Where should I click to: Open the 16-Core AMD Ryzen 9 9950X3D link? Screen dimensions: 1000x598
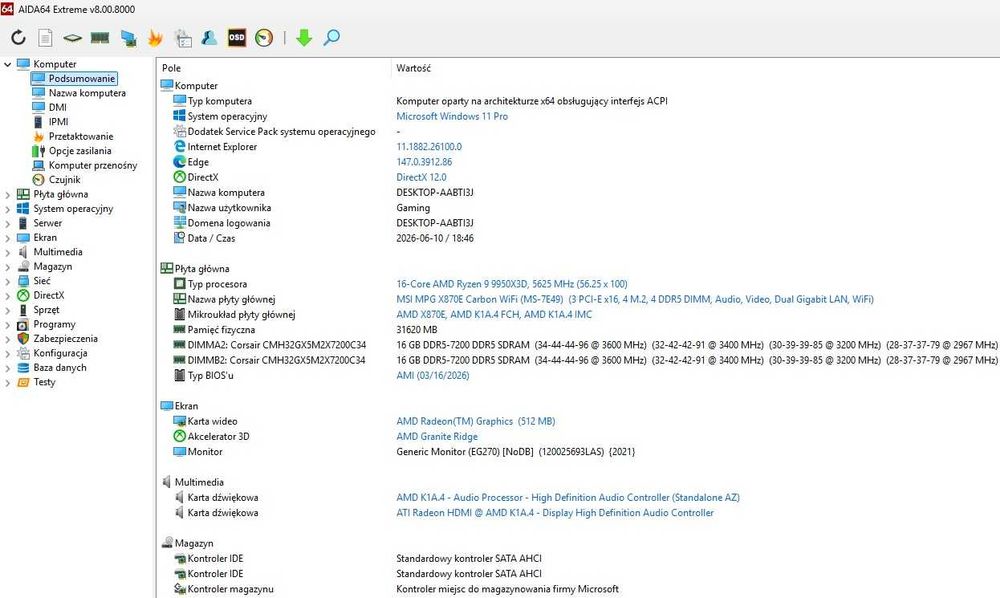(511, 284)
